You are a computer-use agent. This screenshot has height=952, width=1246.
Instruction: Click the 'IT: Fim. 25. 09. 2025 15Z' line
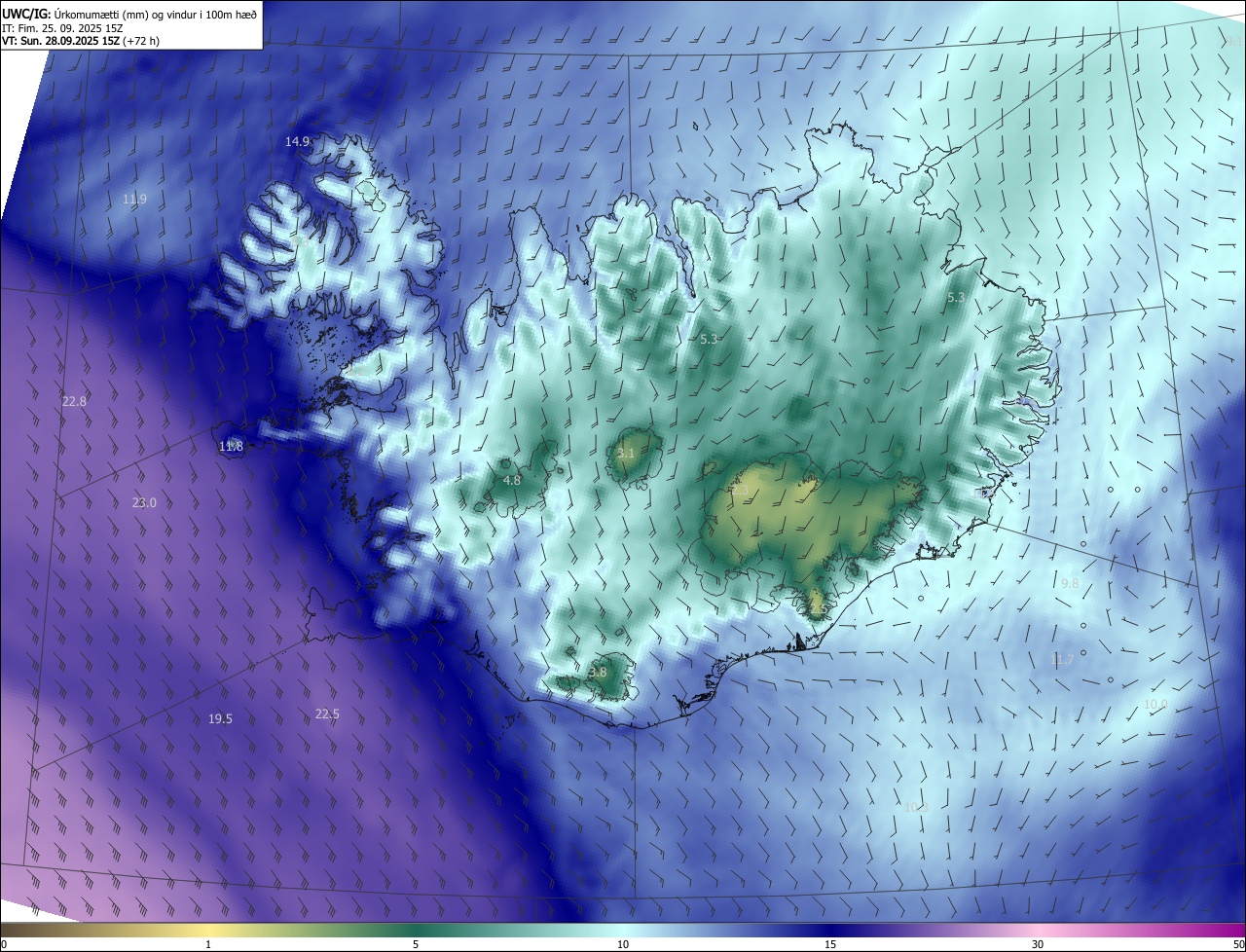point(62,27)
